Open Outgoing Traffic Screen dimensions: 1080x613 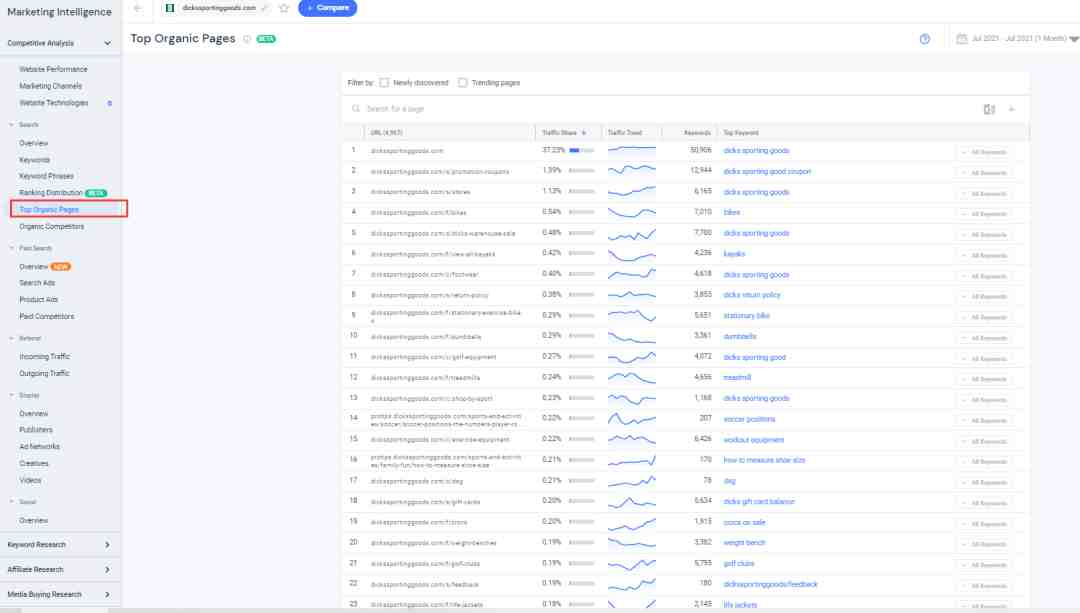(45, 373)
